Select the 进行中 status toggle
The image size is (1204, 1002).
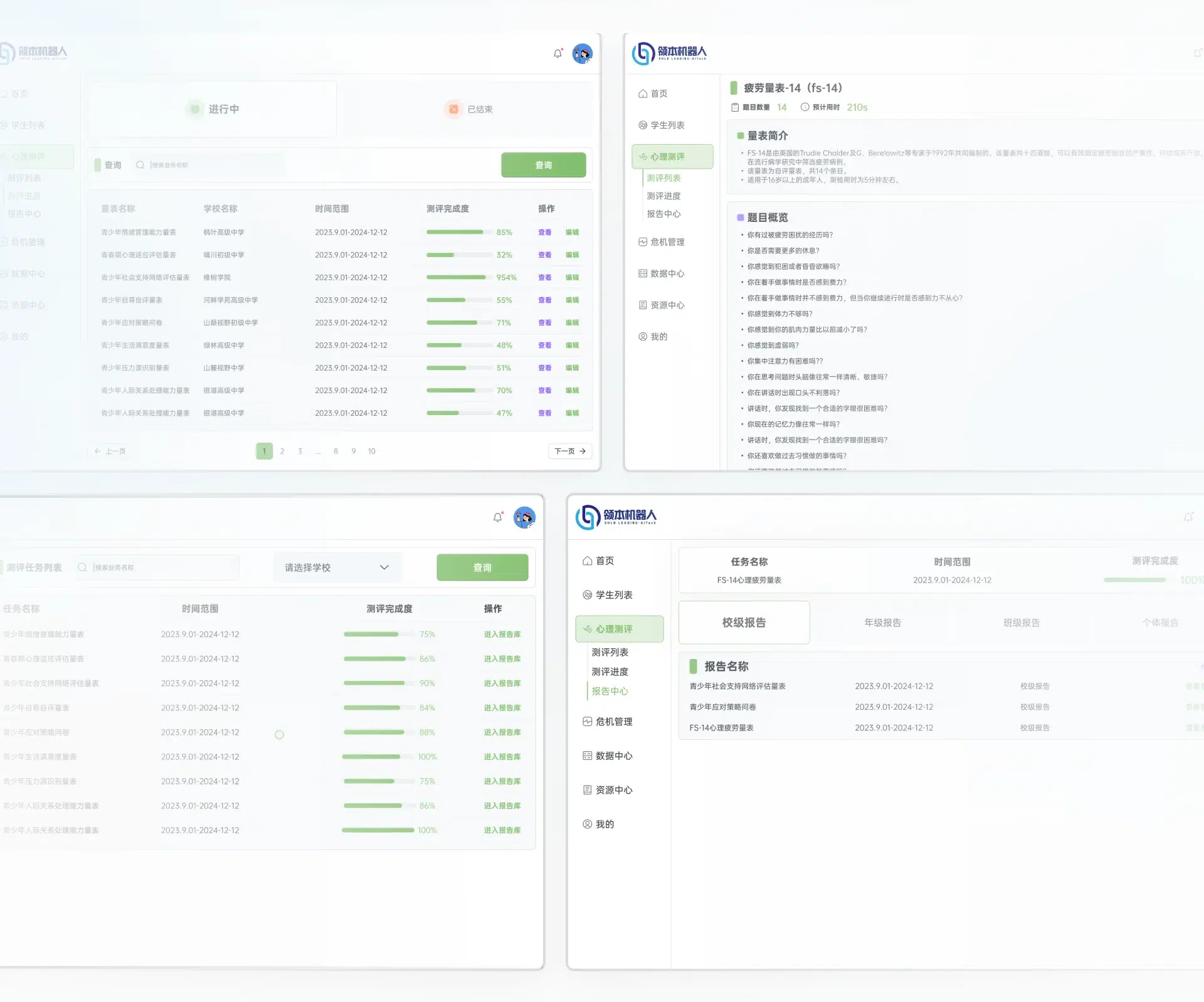pyautogui.click(x=213, y=109)
